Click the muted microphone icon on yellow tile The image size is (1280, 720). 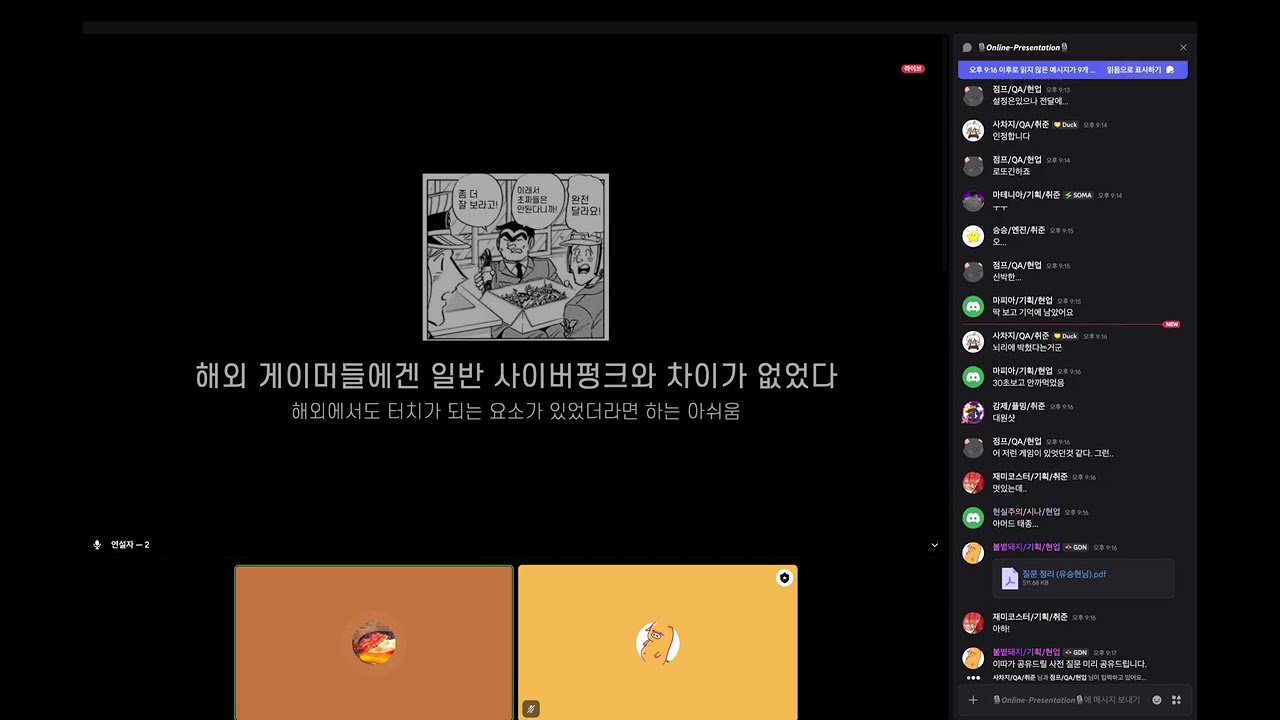[x=531, y=709]
